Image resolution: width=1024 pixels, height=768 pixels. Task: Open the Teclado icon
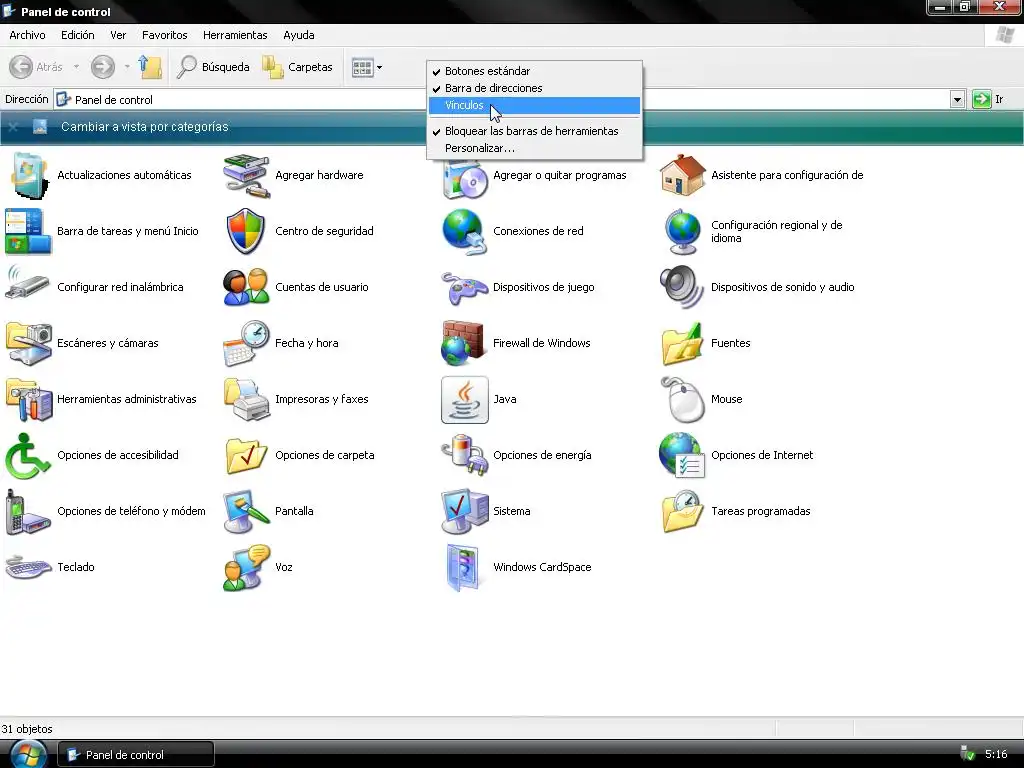tap(28, 567)
